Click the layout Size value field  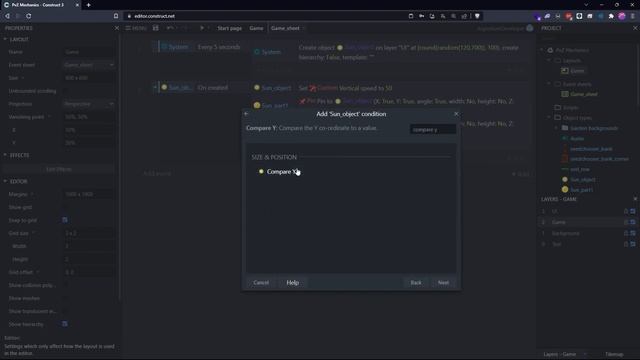click(89, 78)
